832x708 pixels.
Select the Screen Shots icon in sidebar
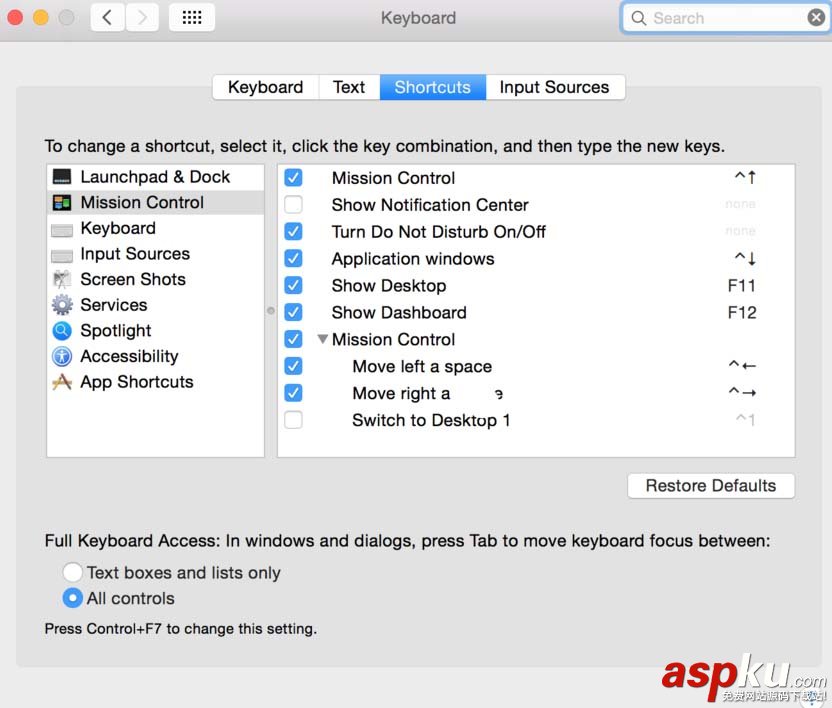(x=62, y=280)
